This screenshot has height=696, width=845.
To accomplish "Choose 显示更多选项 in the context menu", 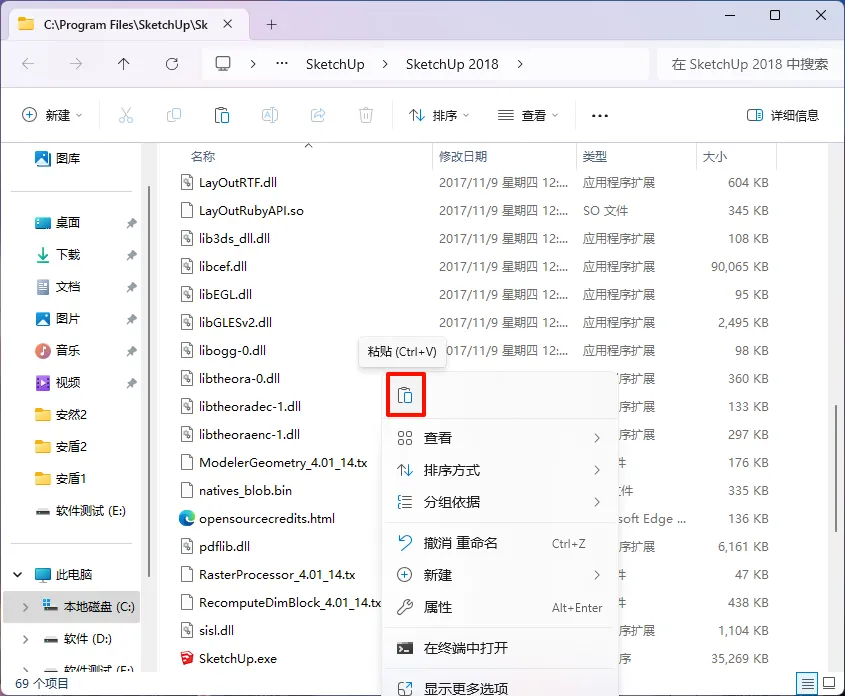I will coord(500,688).
